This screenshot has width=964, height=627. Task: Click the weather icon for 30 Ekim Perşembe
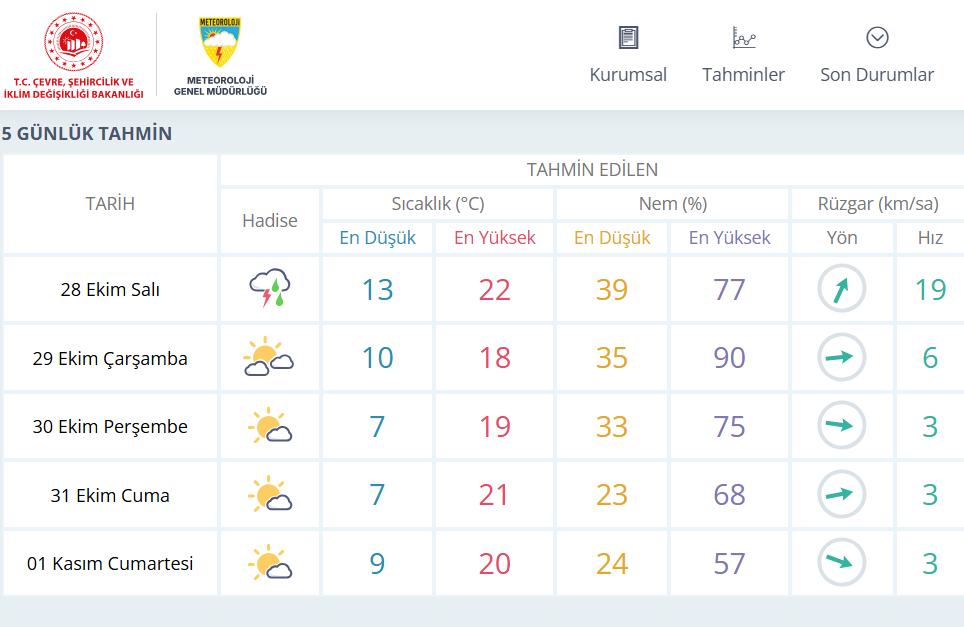(270, 427)
